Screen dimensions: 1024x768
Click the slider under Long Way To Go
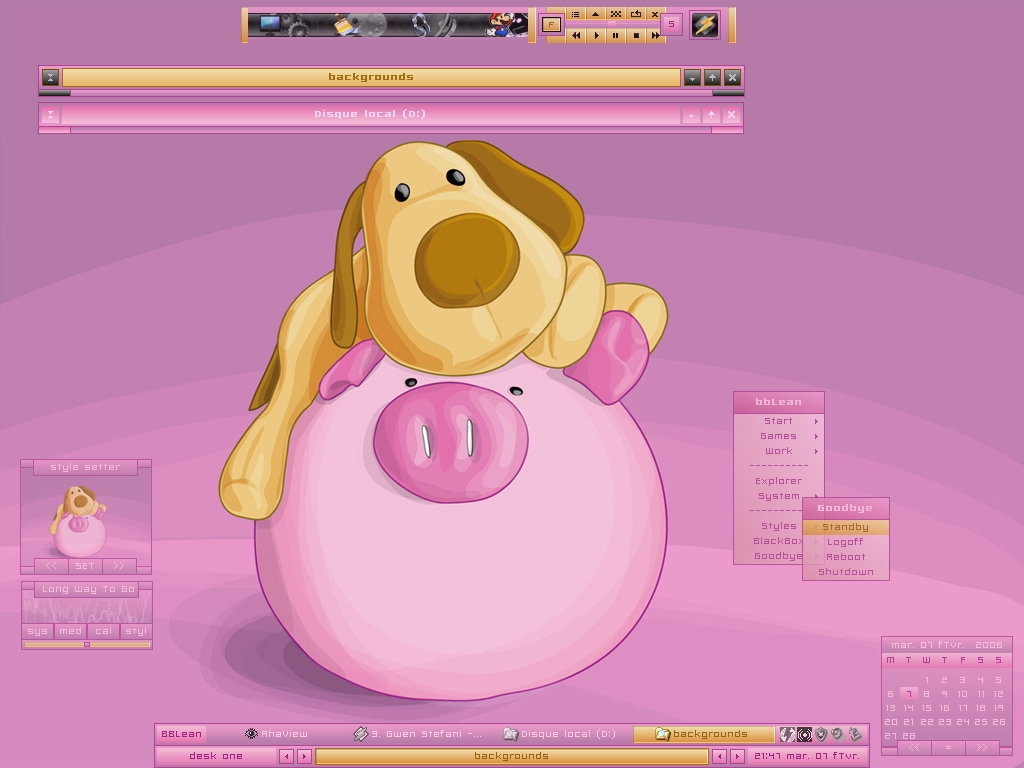pyautogui.click(x=87, y=645)
